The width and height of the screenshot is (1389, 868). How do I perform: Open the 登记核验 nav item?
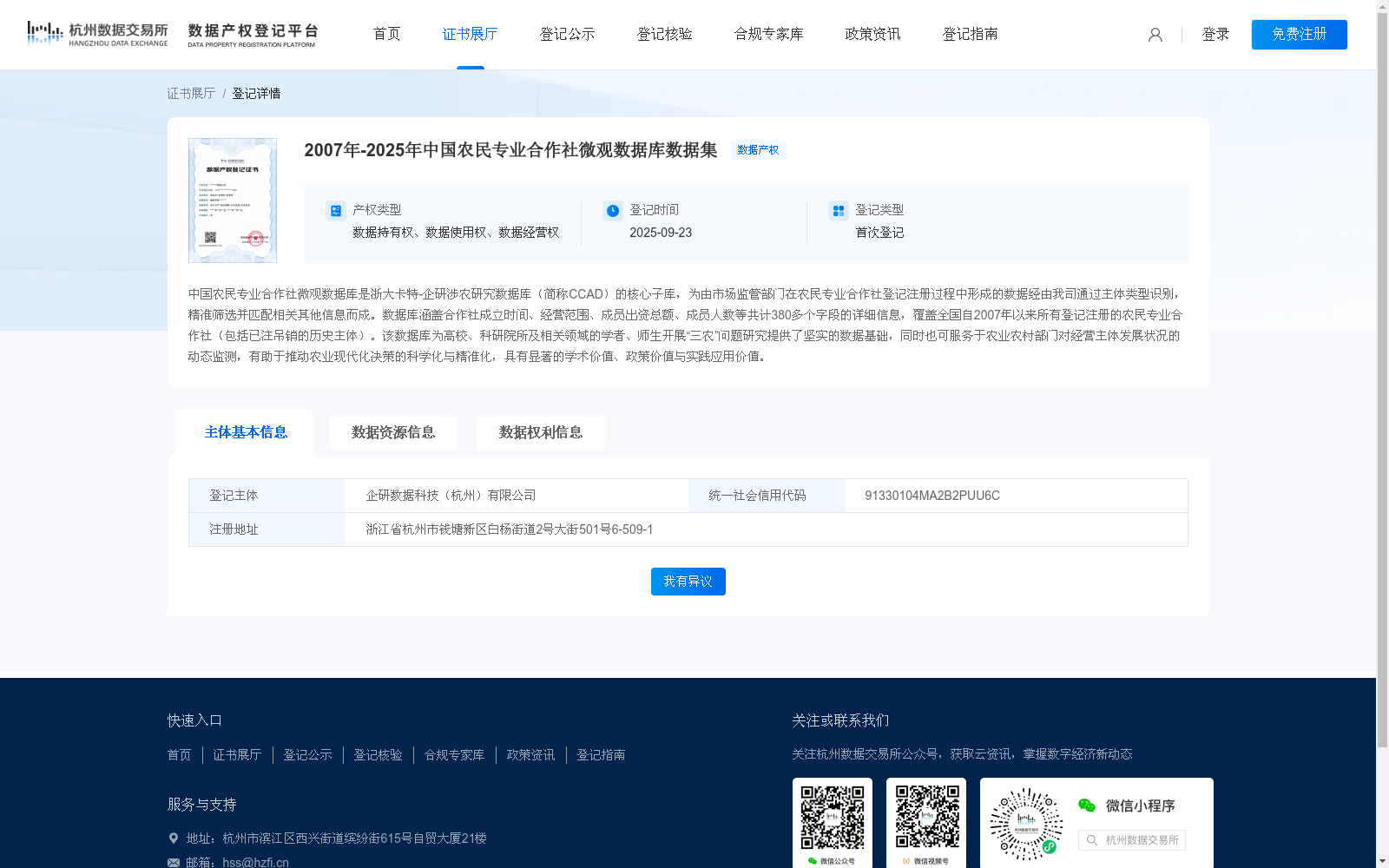[x=665, y=34]
